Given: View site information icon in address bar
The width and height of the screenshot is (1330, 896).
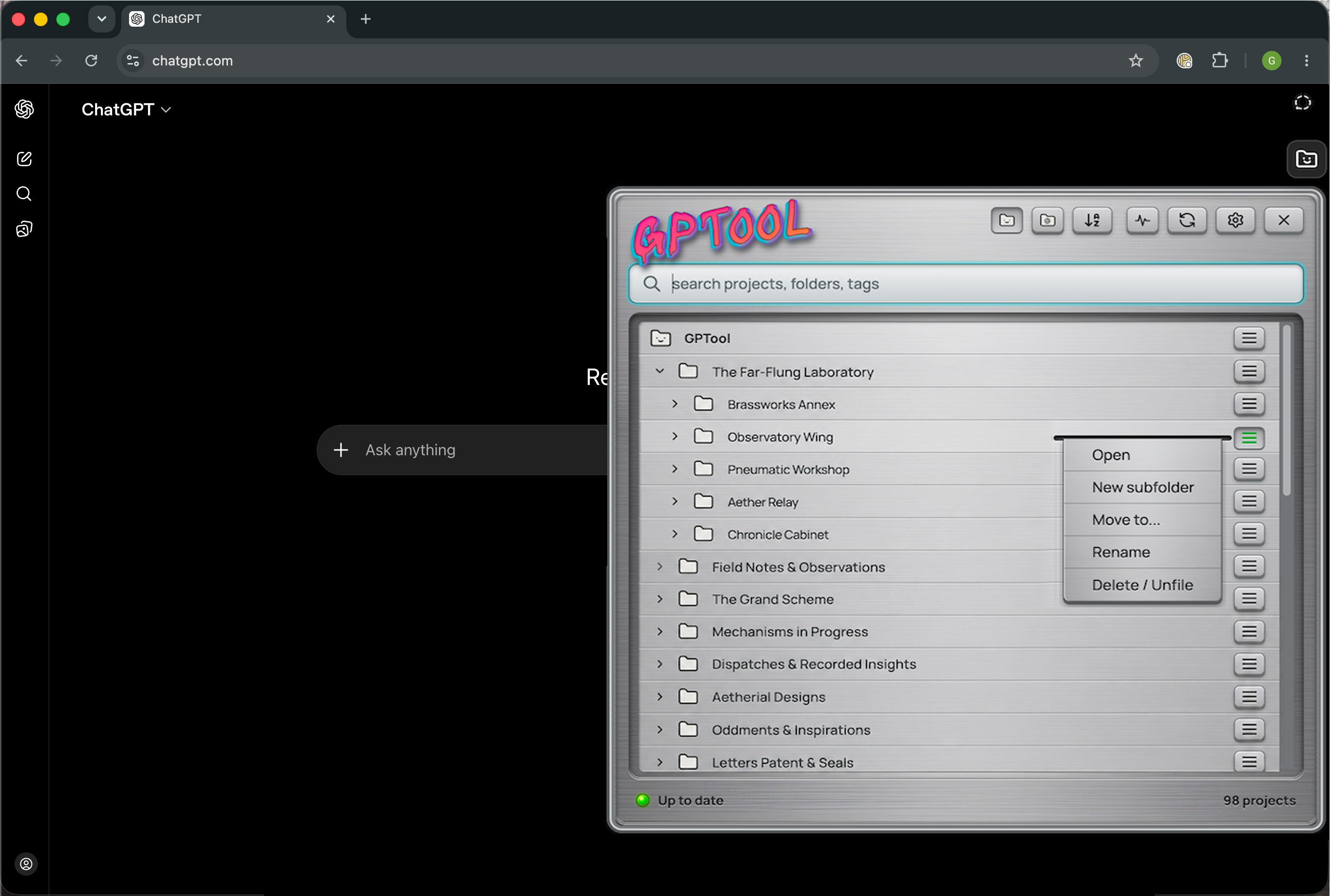Looking at the screenshot, I should coord(132,61).
